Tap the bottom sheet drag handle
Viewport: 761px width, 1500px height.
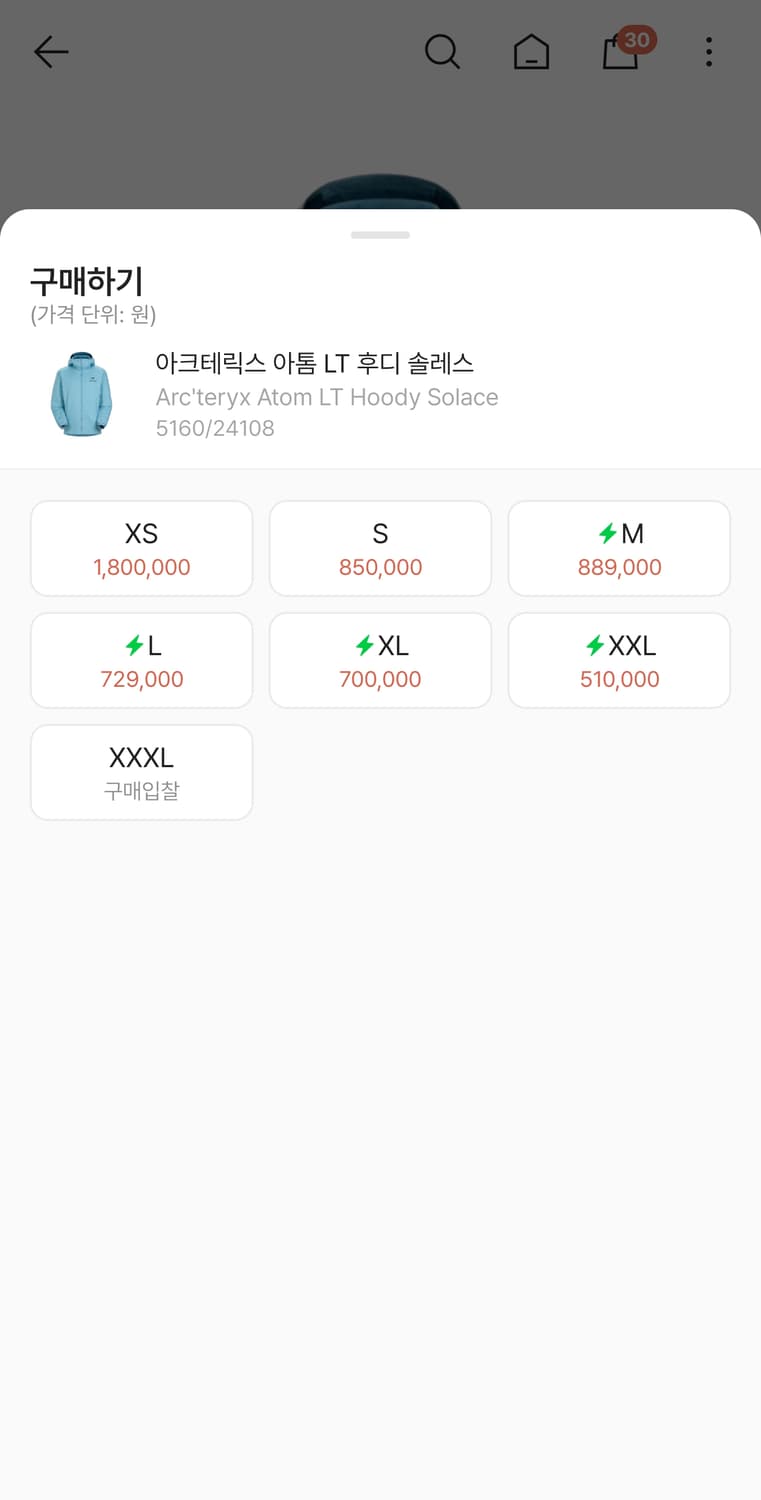[x=380, y=235]
